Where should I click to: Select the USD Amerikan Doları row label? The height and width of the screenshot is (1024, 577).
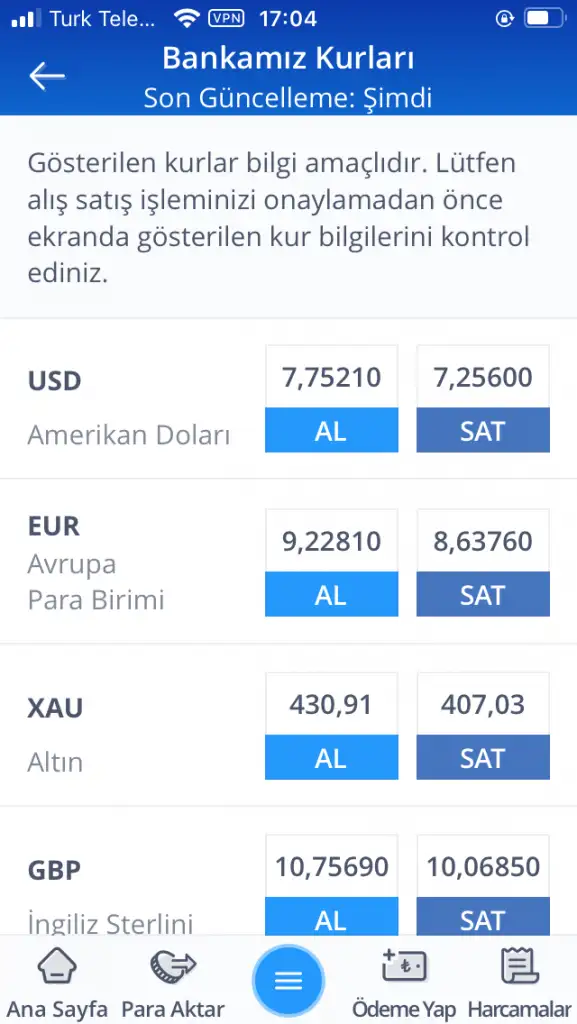coord(129,408)
